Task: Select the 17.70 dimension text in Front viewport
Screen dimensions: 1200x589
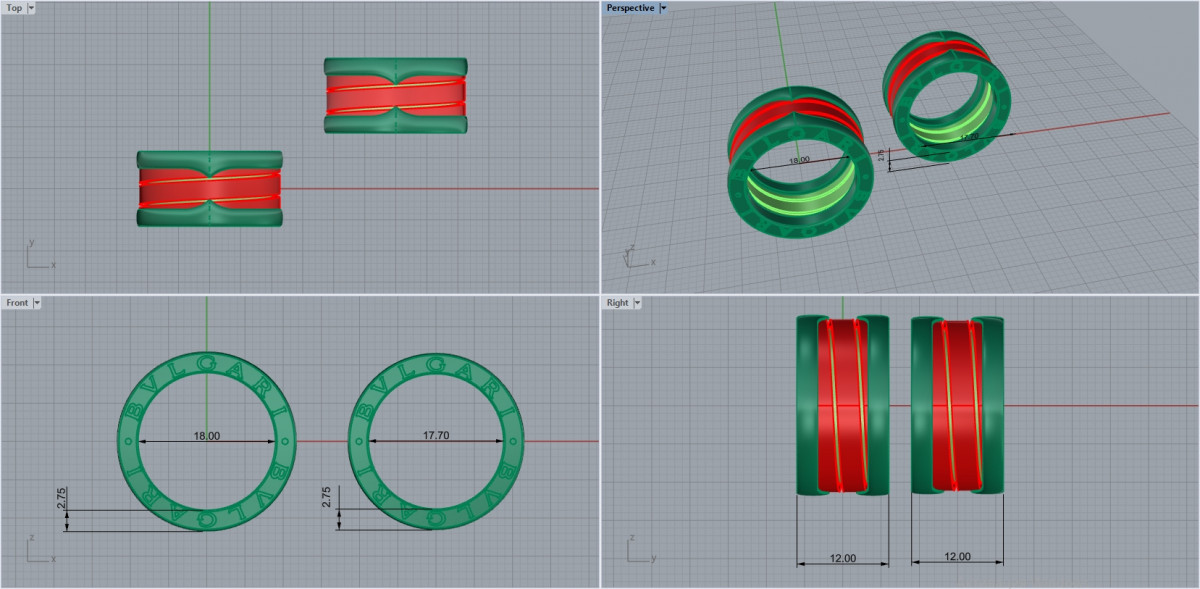Action: [436, 436]
